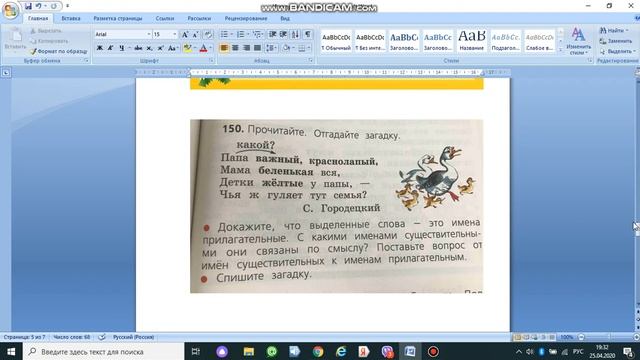640x360 pixels.
Task: Open line spacing dropdown
Action: click(x=271, y=48)
